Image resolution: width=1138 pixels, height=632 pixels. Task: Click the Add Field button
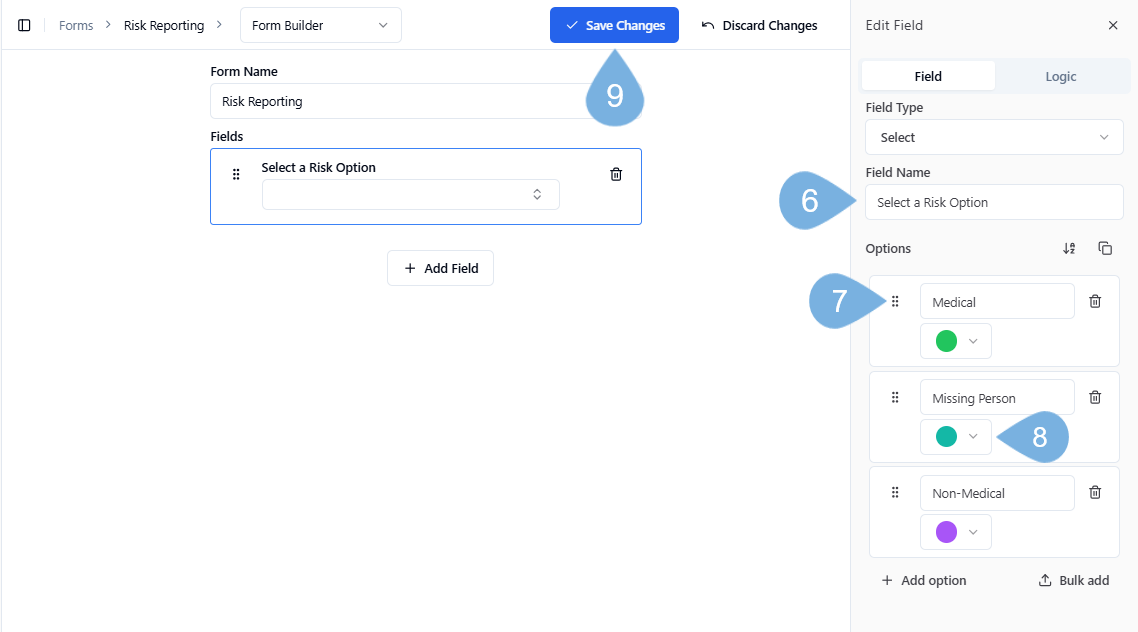point(440,268)
